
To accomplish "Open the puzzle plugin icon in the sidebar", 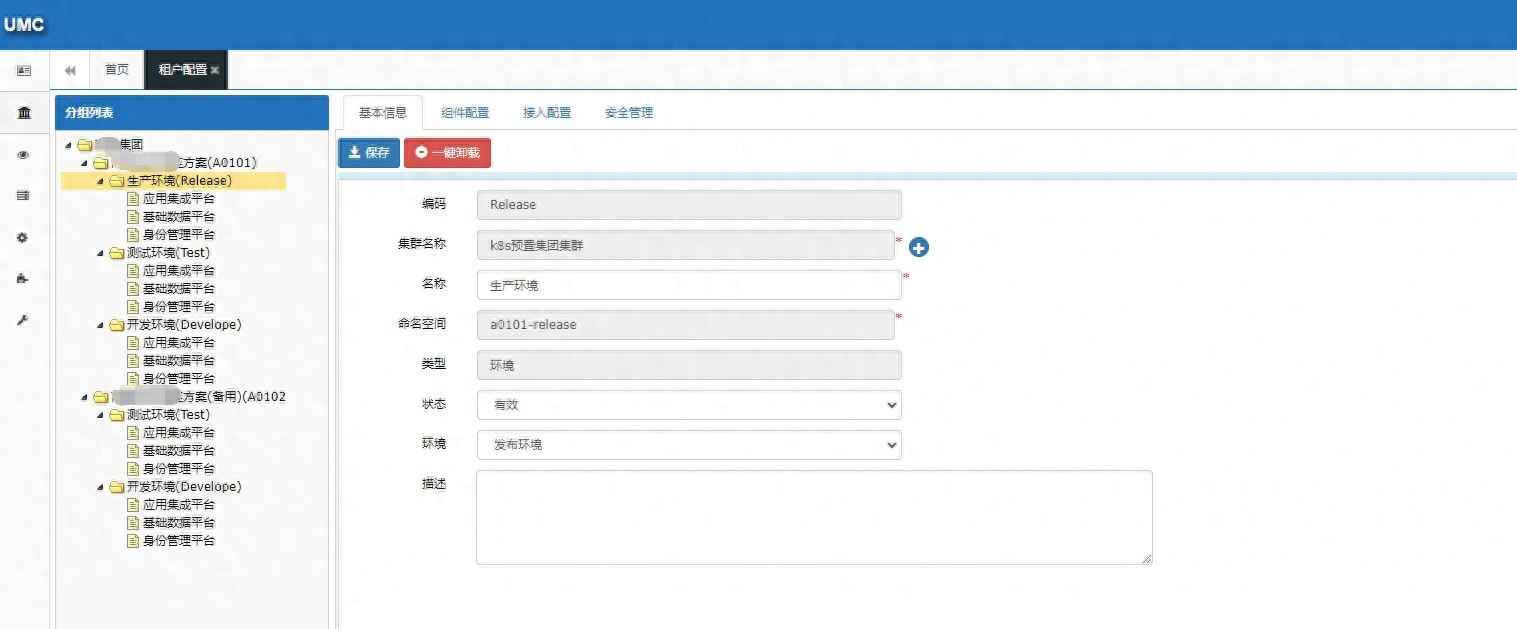I will click(23, 279).
